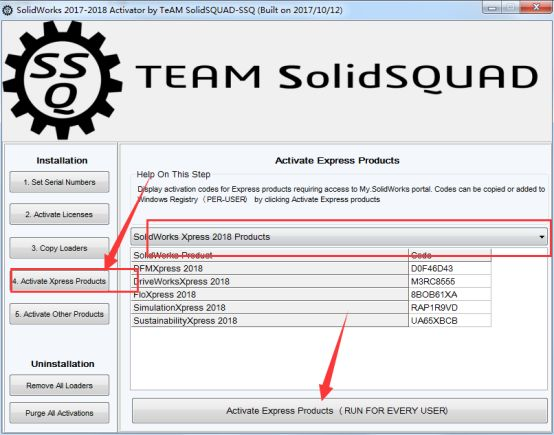Select the SustainabilityXpress 2018 row
Screen dimensions: 554x435
(x=311, y=321)
